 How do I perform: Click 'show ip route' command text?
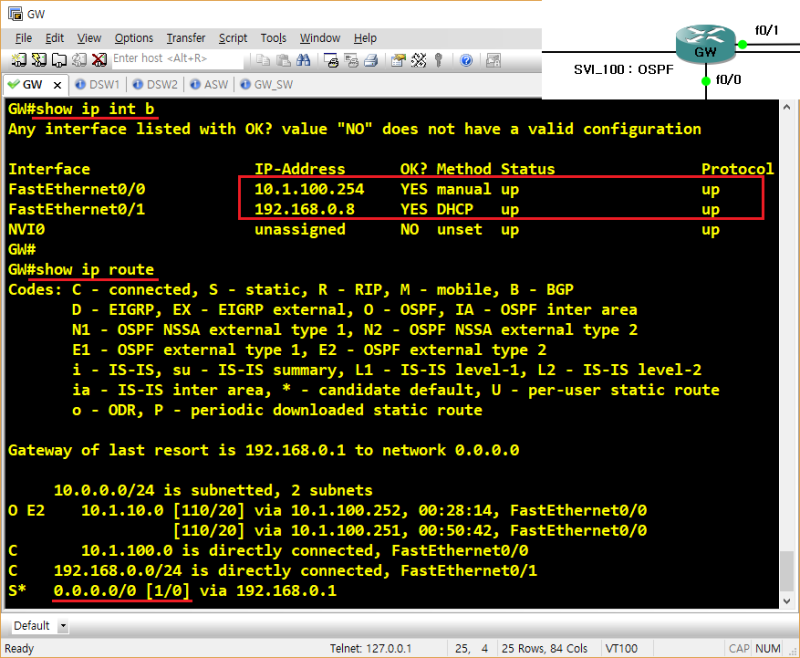pyautogui.click(x=95, y=269)
